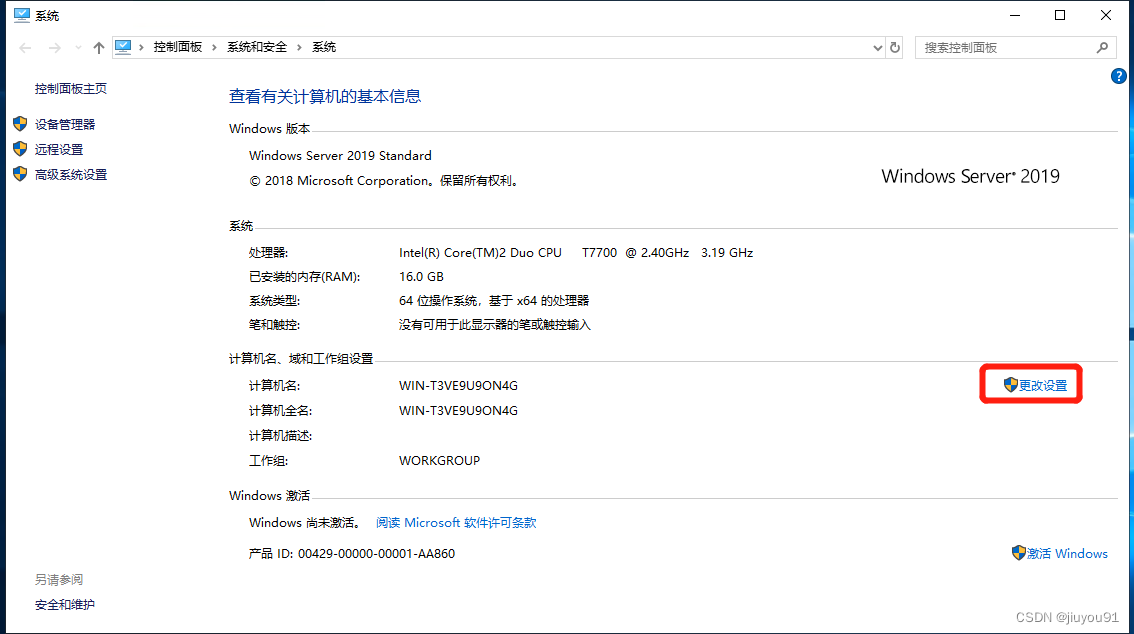Image resolution: width=1134 pixels, height=634 pixels.
Task: Click the 激活 Windows link
Action: tap(1066, 553)
